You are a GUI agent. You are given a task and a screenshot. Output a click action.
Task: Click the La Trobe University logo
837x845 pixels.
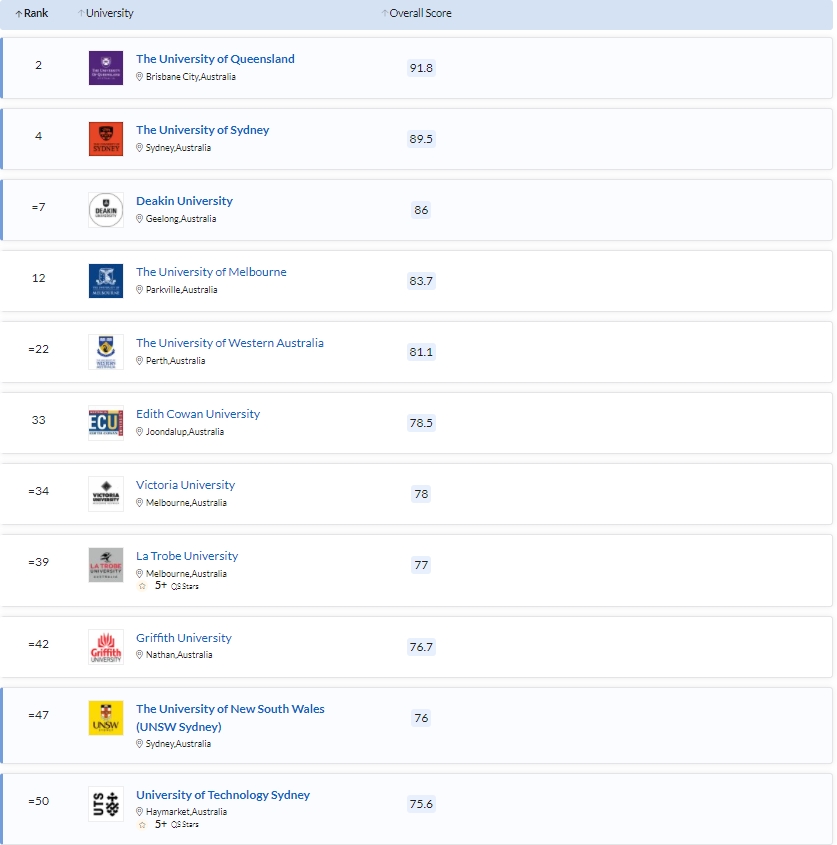(x=106, y=565)
